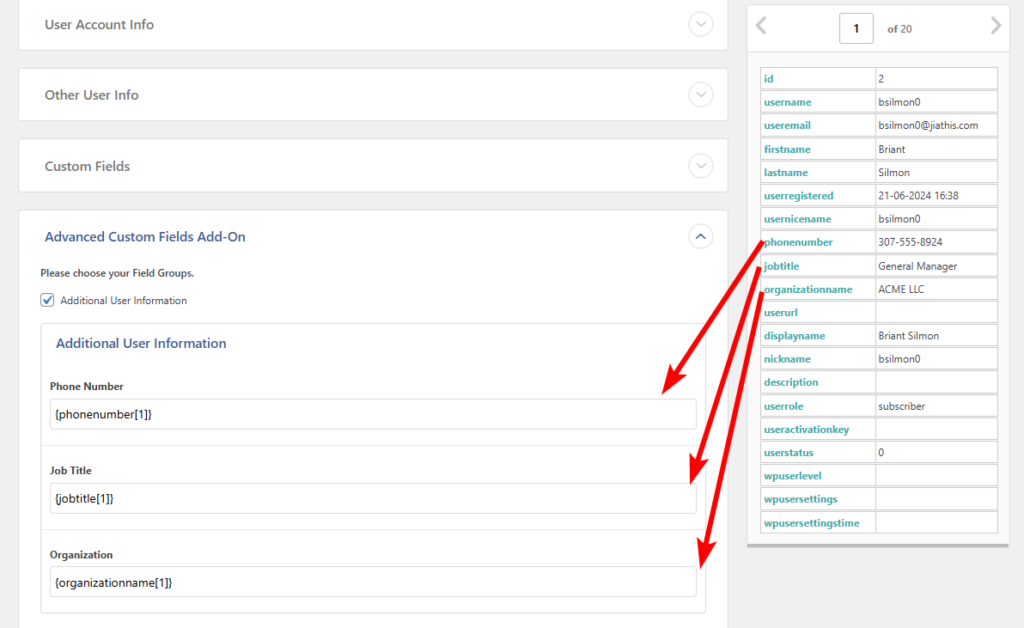
Task: Click the Phone Number merge tag field
Action: click(373, 413)
